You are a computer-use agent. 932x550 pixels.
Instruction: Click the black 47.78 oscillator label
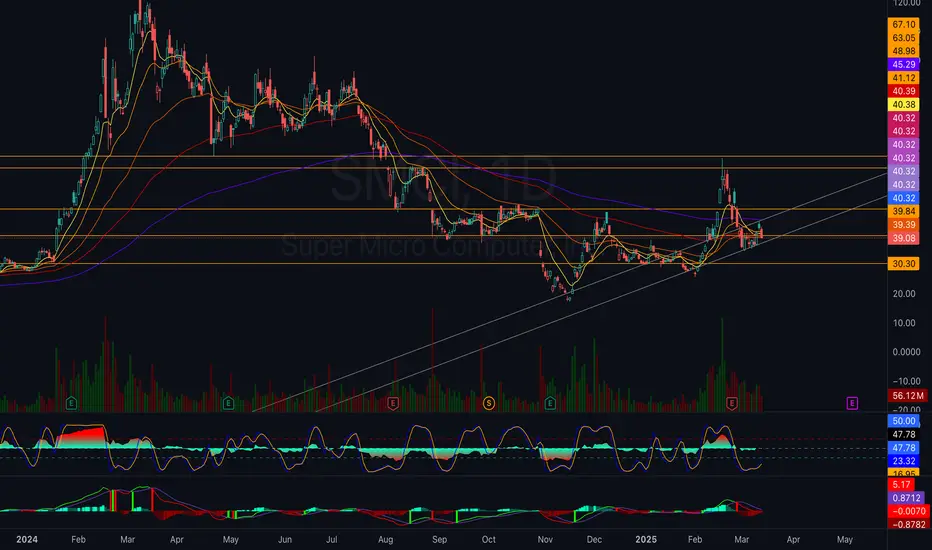pyautogui.click(x=903, y=435)
